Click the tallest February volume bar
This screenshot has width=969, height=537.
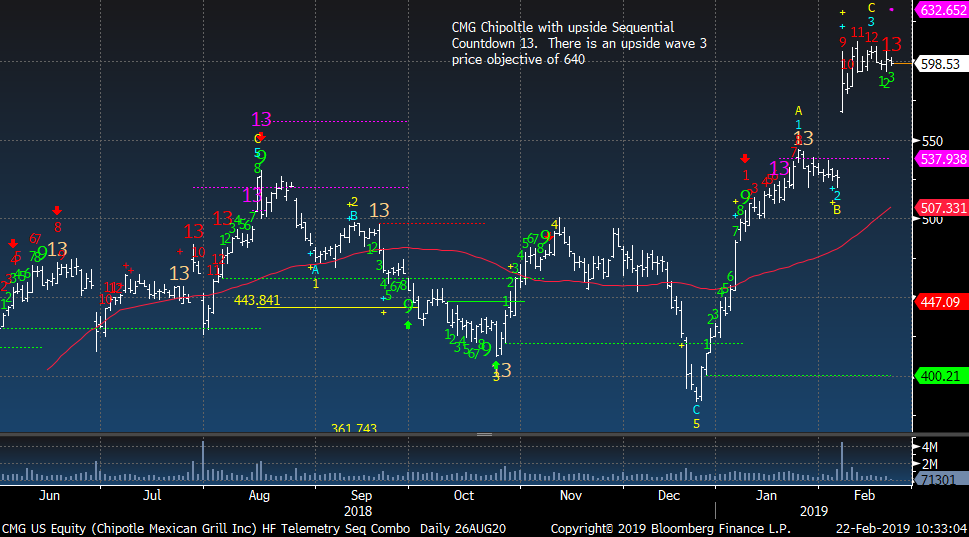tap(842, 461)
